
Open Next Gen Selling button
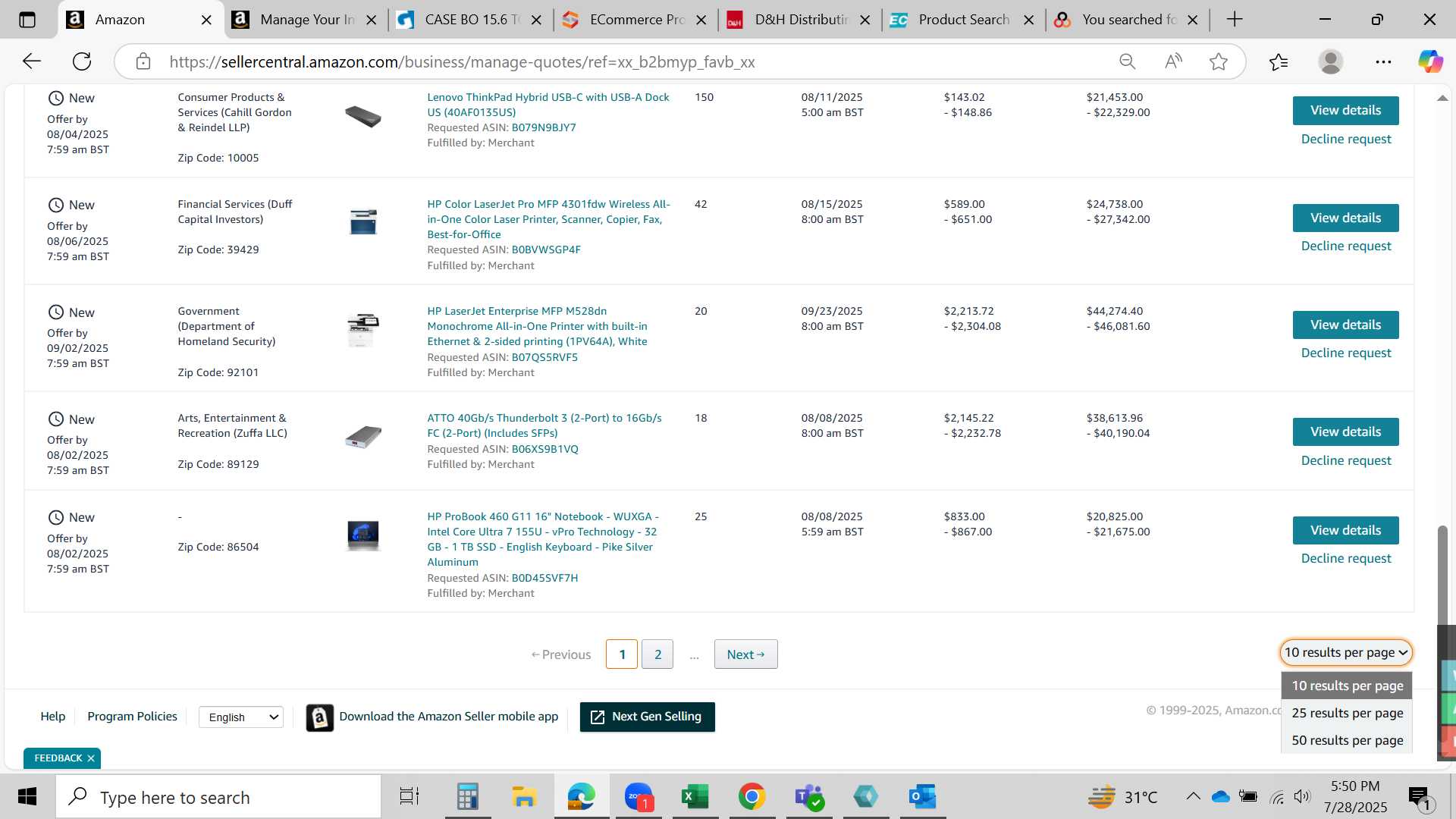click(647, 717)
